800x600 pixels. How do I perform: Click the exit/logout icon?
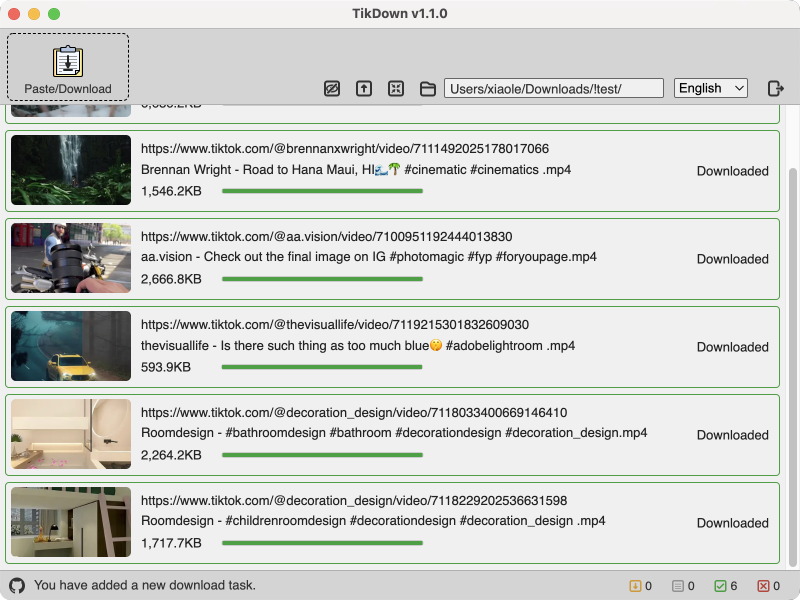point(776,88)
